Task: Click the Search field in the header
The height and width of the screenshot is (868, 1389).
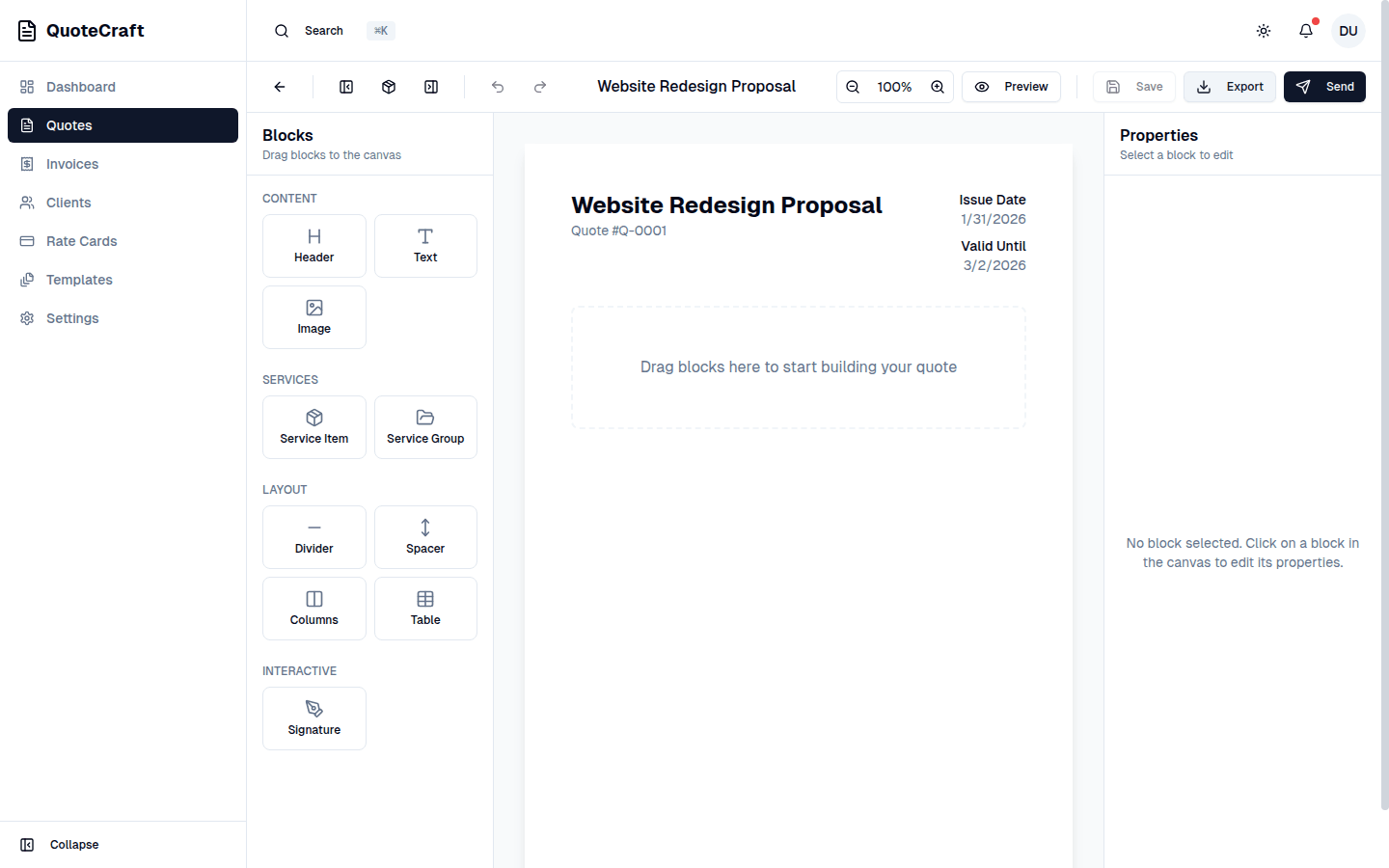Action: (x=323, y=30)
